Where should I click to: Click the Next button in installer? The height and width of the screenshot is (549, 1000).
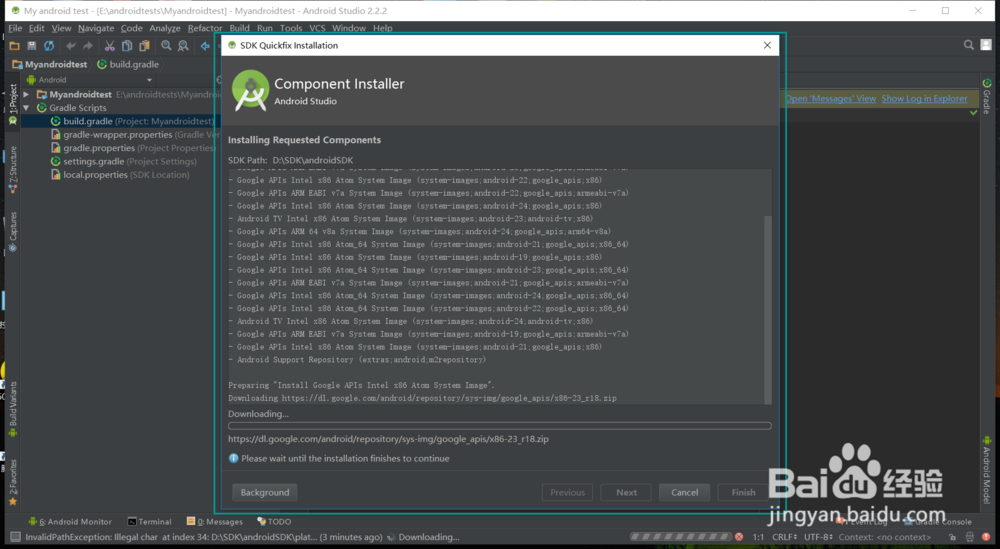(x=626, y=492)
